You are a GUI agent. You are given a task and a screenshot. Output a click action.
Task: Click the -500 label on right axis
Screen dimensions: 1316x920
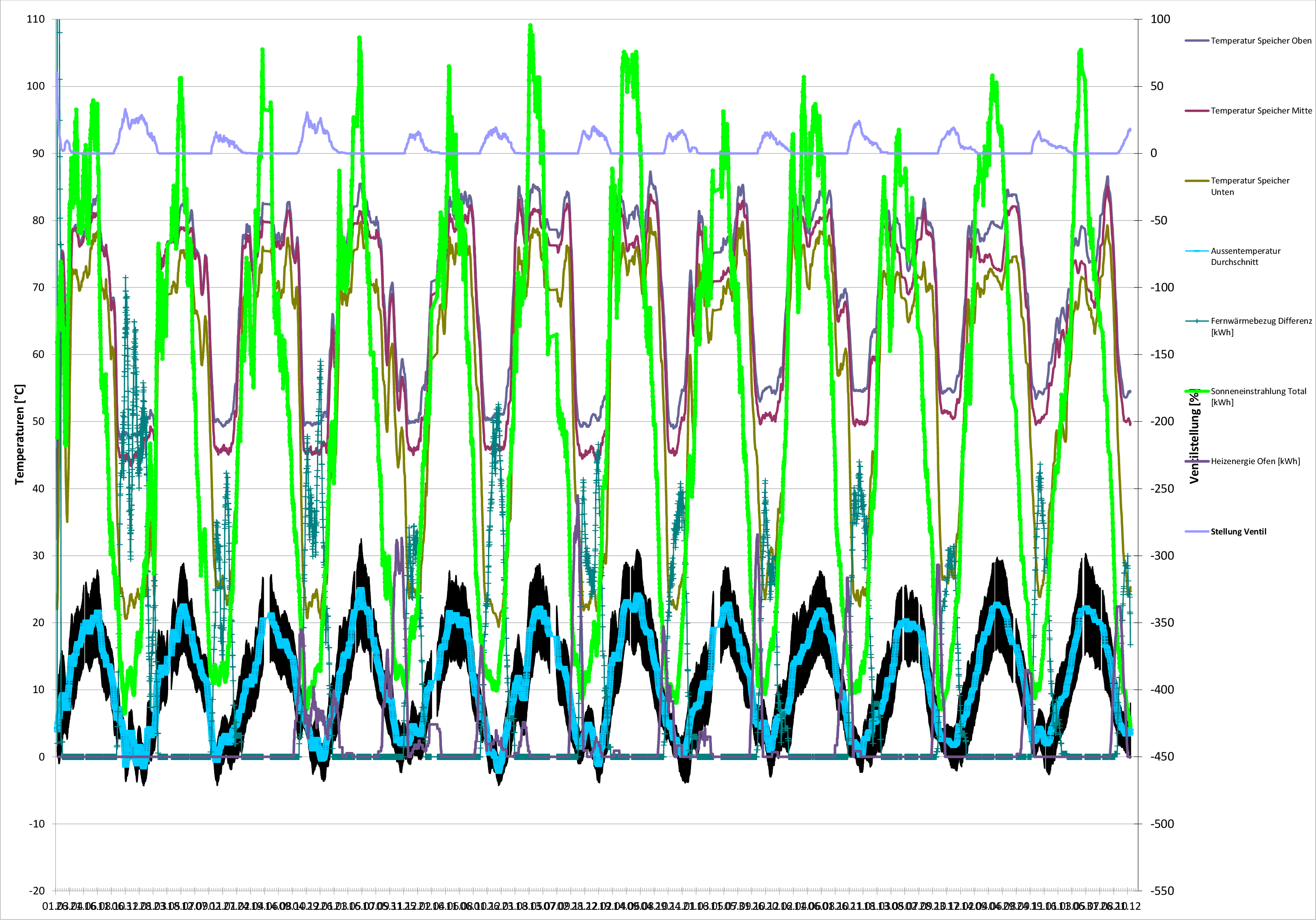tap(1162, 824)
